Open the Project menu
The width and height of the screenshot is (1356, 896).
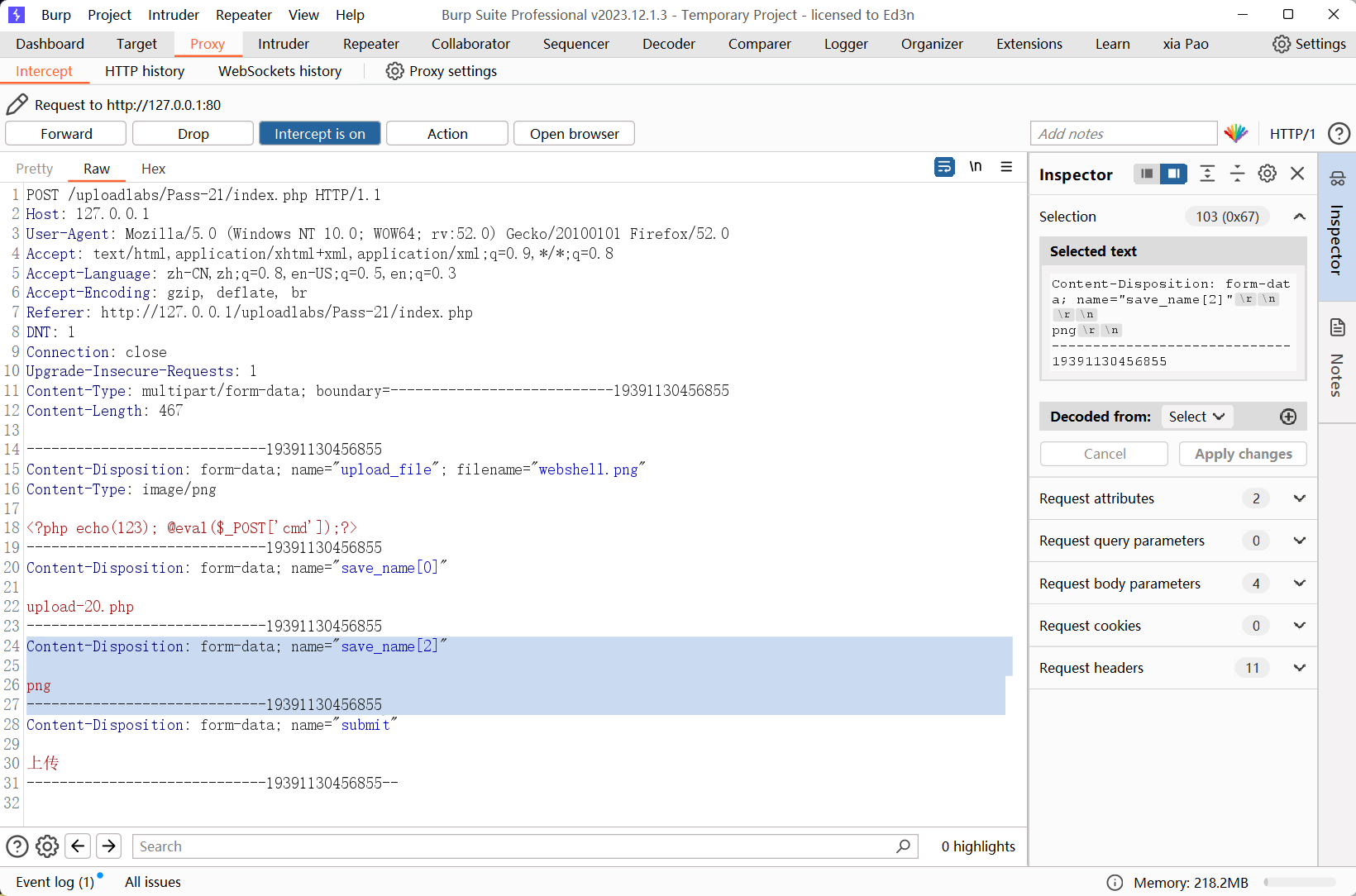tap(109, 15)
